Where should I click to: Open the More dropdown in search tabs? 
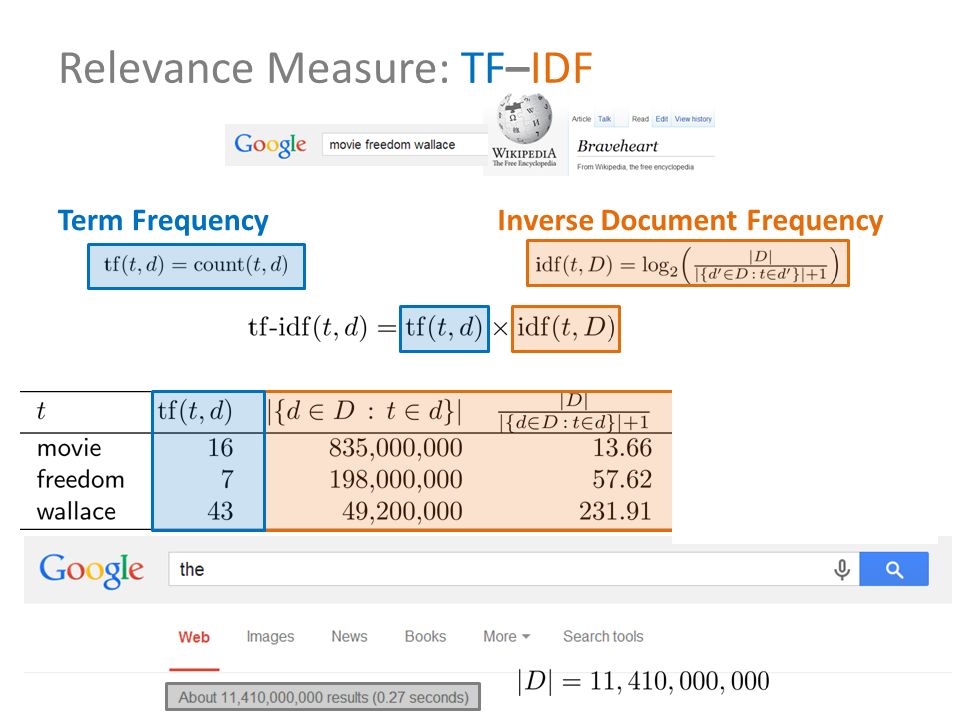pyautogui.click(x=506, y=637)
